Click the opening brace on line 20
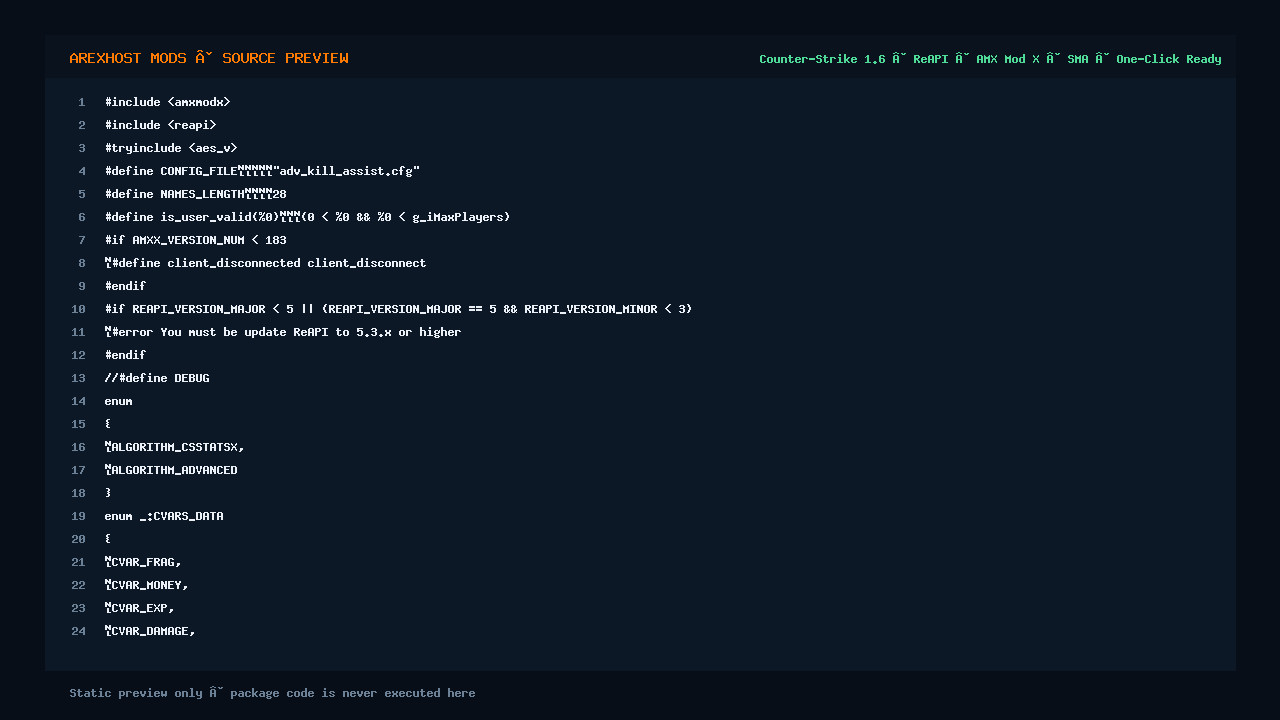This screenshot has width=1280, height=720. 108,539
